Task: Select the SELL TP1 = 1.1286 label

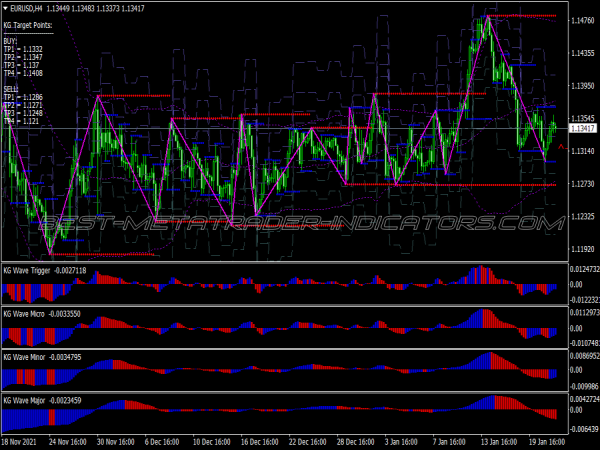Action: click(23, 96)
